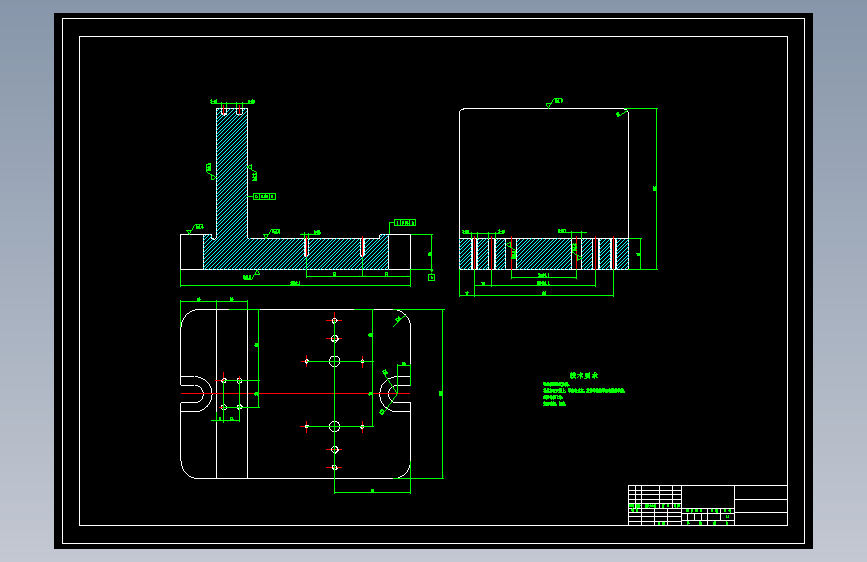Click the technical requirements notes paragraph
The image size is (867, 562).
583,393
